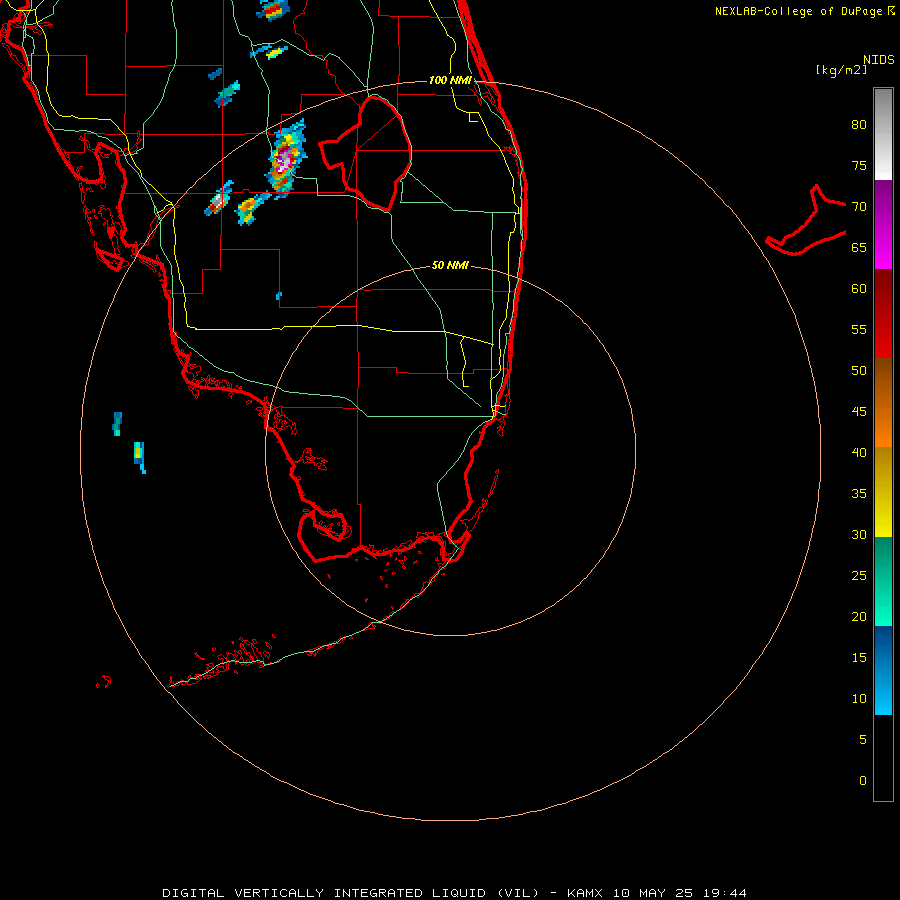
Task: Click the white-gray segment of the color bar
Action: coord(883,134)
